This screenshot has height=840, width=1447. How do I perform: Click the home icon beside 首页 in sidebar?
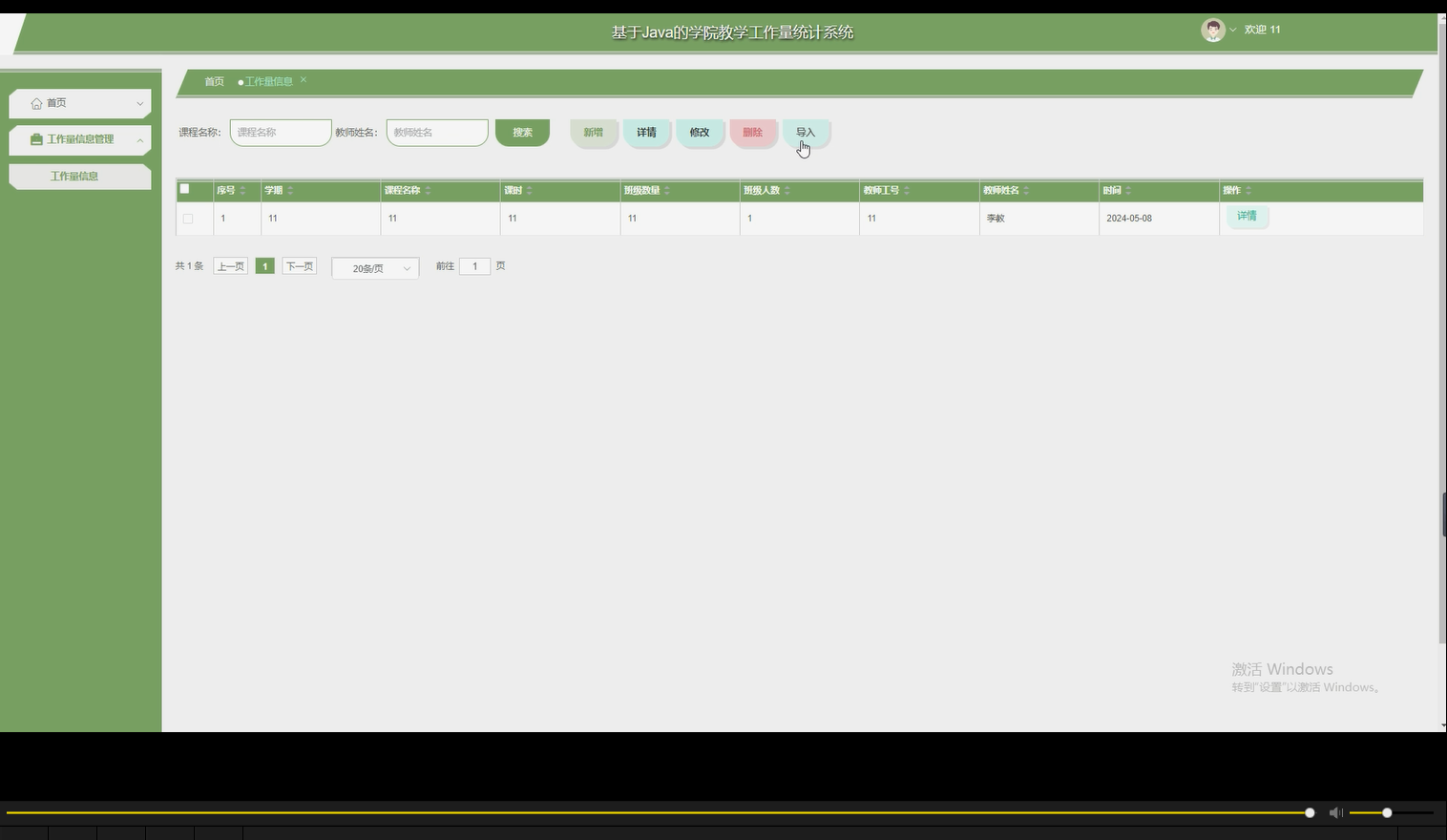pos(35,102)
